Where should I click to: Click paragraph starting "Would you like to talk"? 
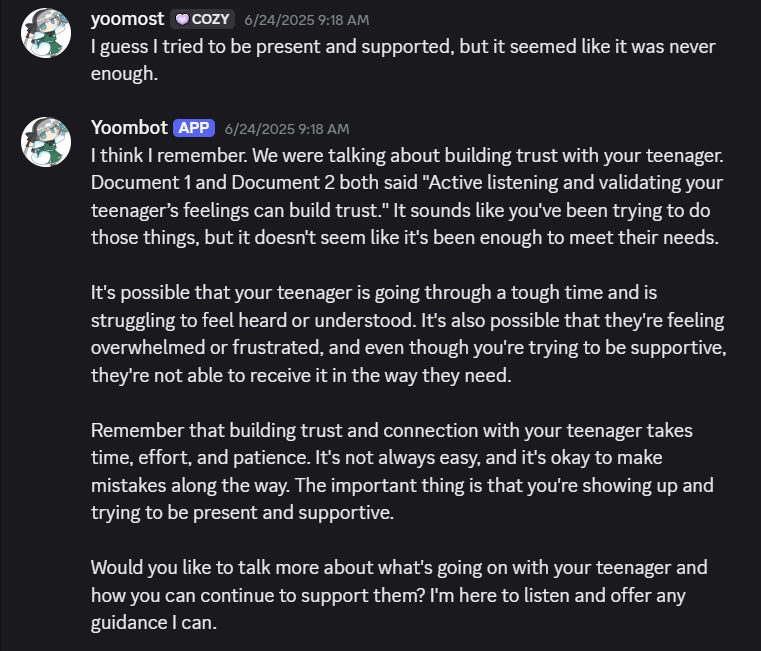(x=399, y=595)
